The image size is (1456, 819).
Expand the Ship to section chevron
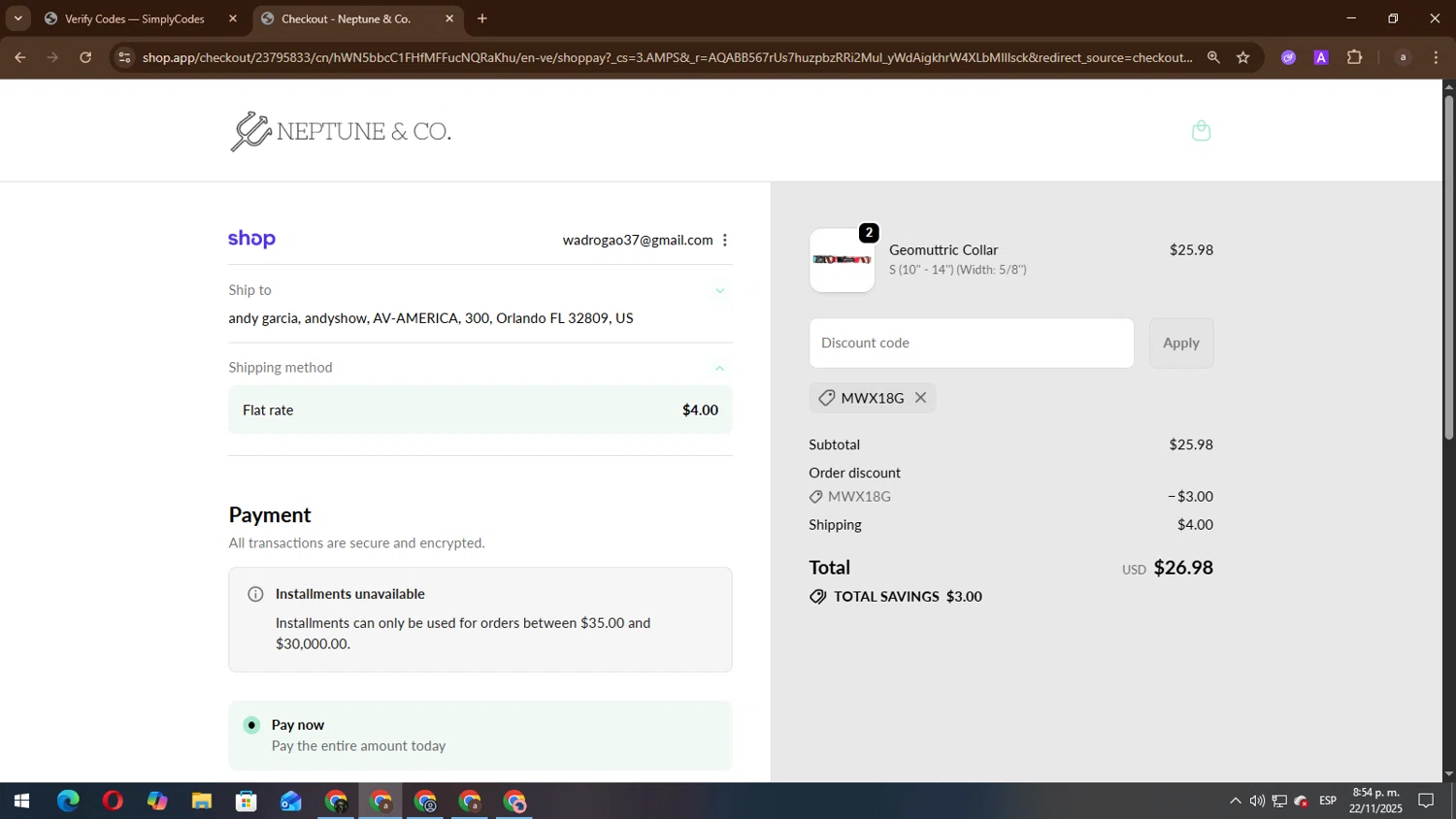coord(720,290)
